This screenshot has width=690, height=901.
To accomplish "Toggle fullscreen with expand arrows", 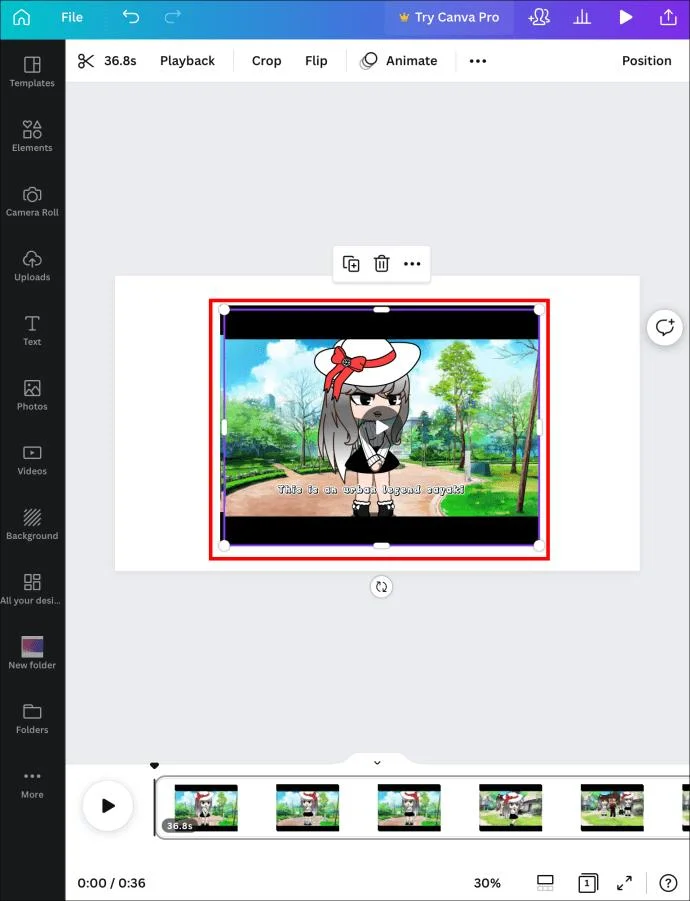I will (625, 883).
